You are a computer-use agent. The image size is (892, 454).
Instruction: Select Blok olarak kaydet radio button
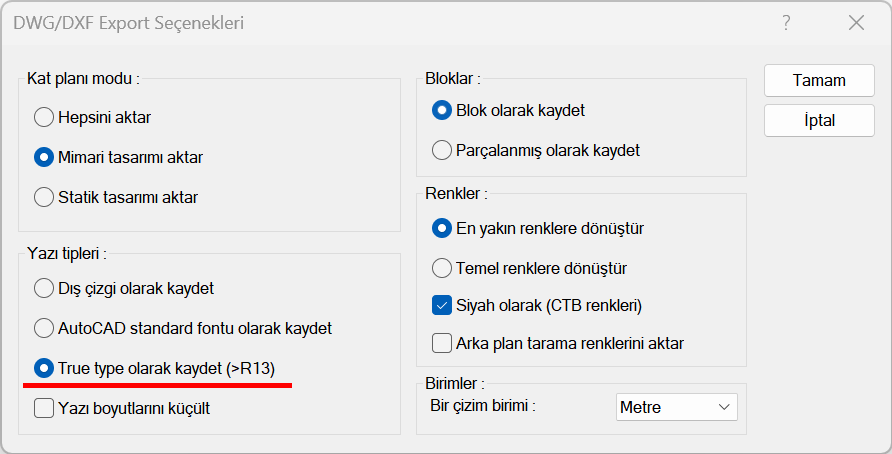click(442, 110)
